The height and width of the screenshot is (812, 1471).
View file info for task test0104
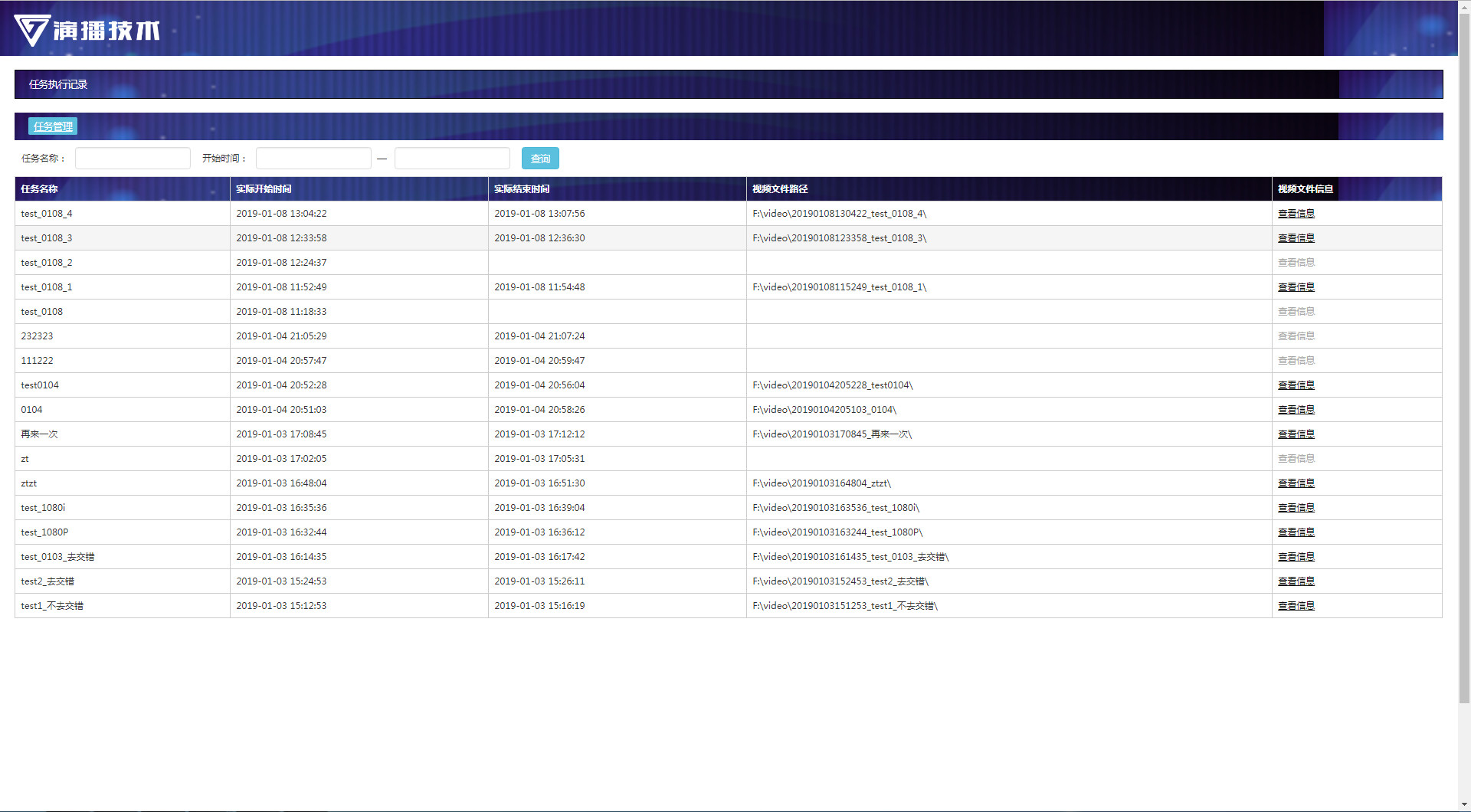tap(1296, 385)
